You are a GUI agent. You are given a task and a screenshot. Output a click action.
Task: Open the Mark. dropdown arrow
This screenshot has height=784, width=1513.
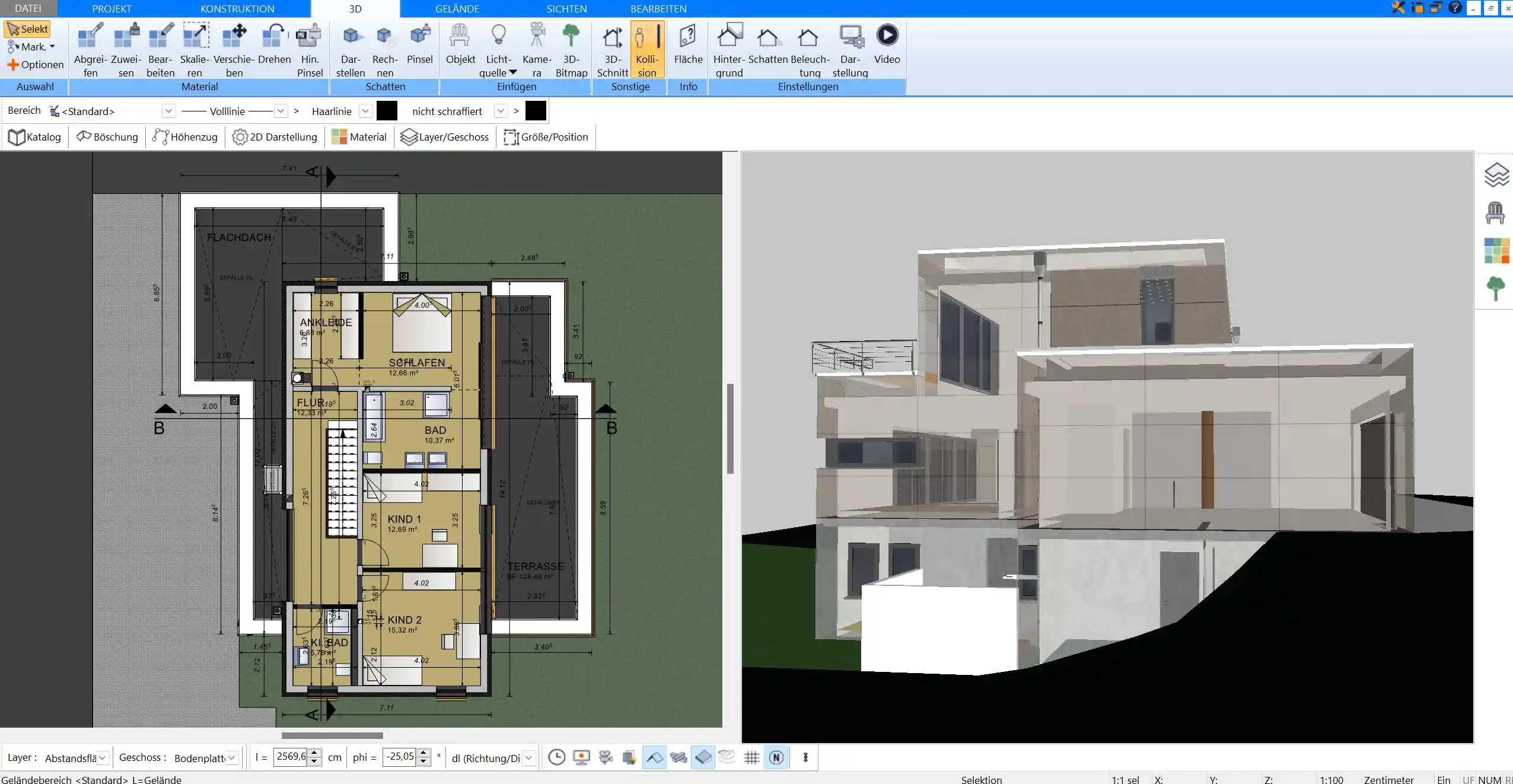[52, 47]
